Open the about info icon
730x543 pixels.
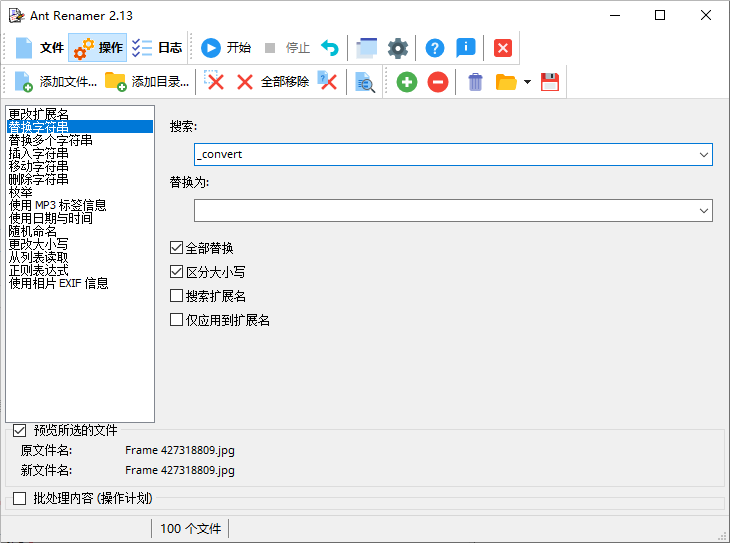465,48
